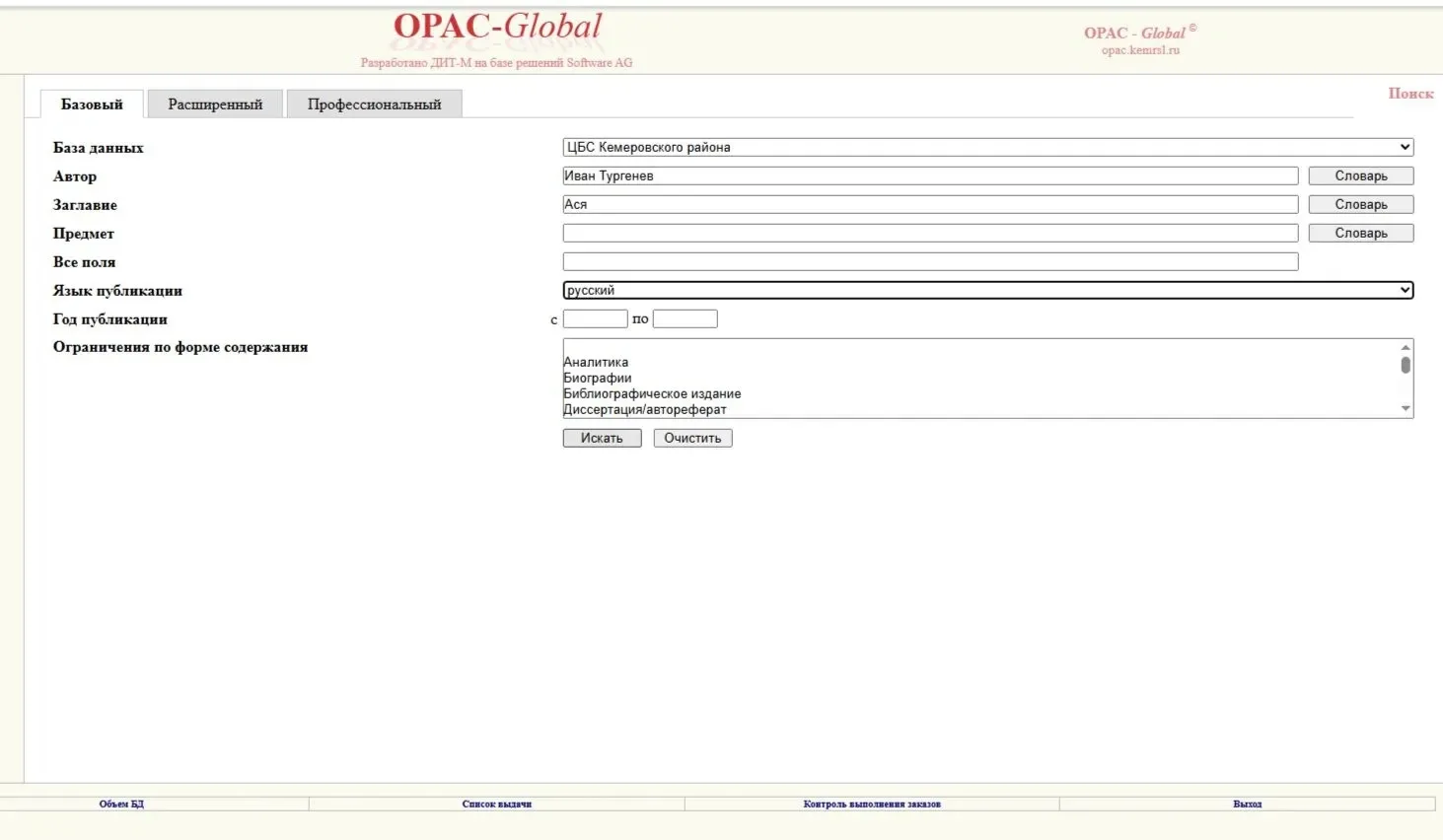This screenshot has width=1443, height=840.
Task: Open Словарь for the Автор field
Action: [x=1361, y=175]
